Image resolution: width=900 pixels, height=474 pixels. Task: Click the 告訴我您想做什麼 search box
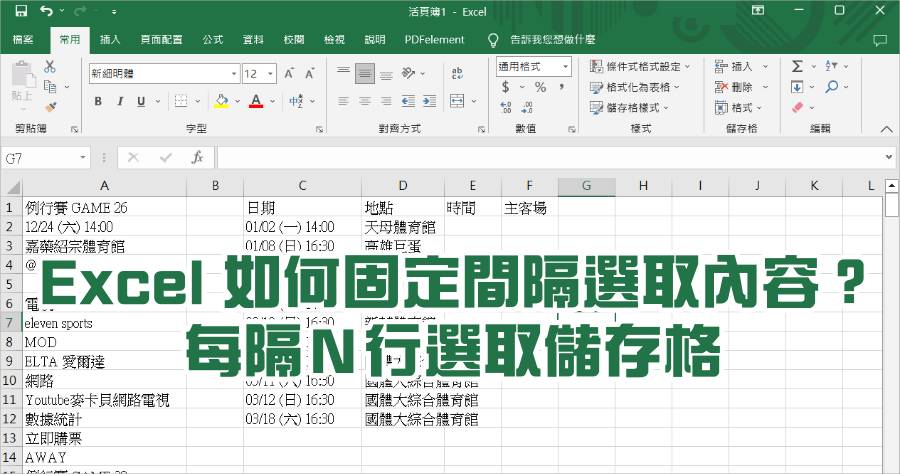tap(552, 40)
